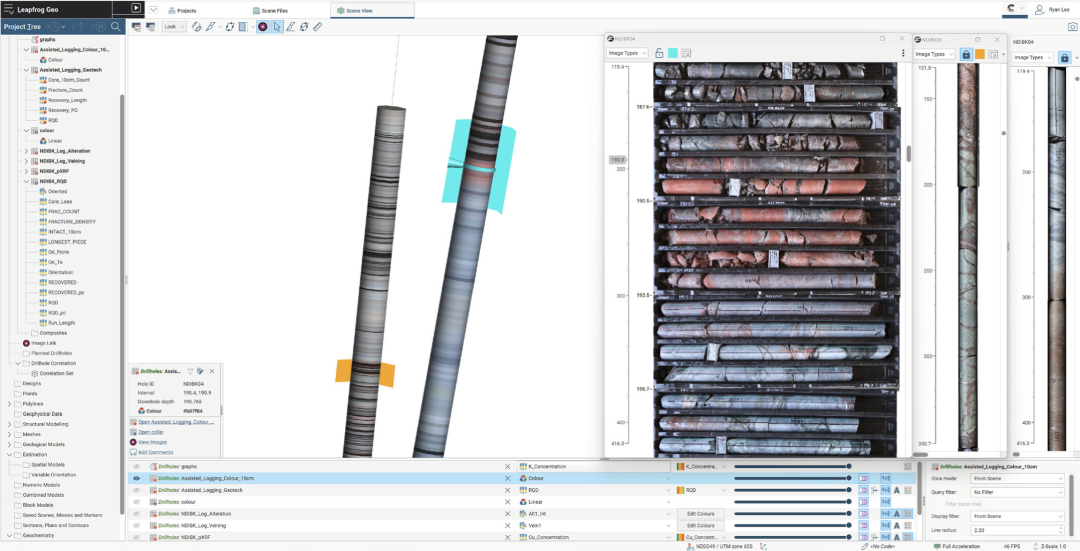Take a screenshot with the camera icon

(x=1072, y=27)
